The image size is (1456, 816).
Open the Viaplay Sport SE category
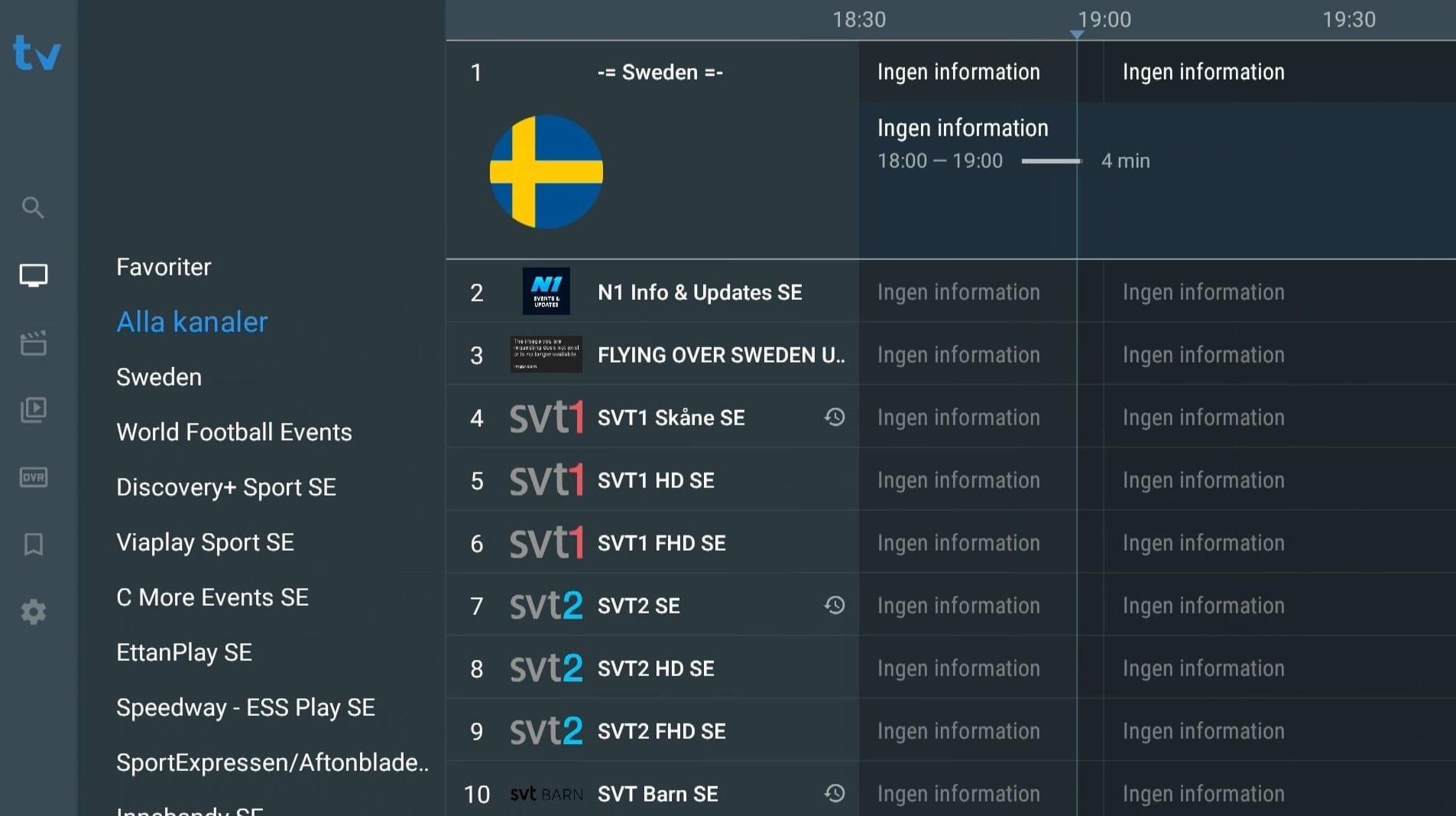tap(205, 542)
